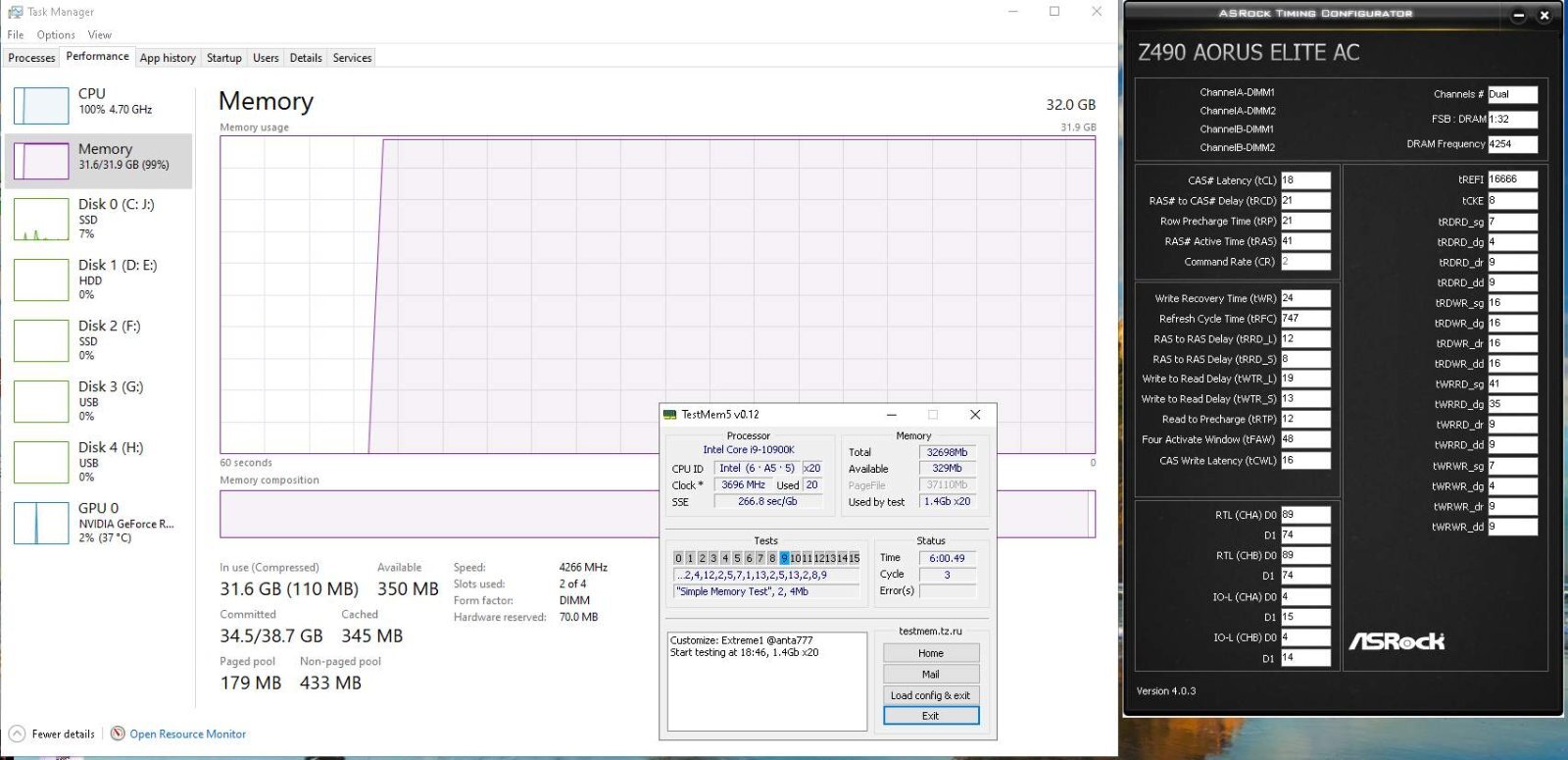Click the Home button in TestMem5
The image size is (1568, 760).
pyautogui.click(x=931, y=653)
